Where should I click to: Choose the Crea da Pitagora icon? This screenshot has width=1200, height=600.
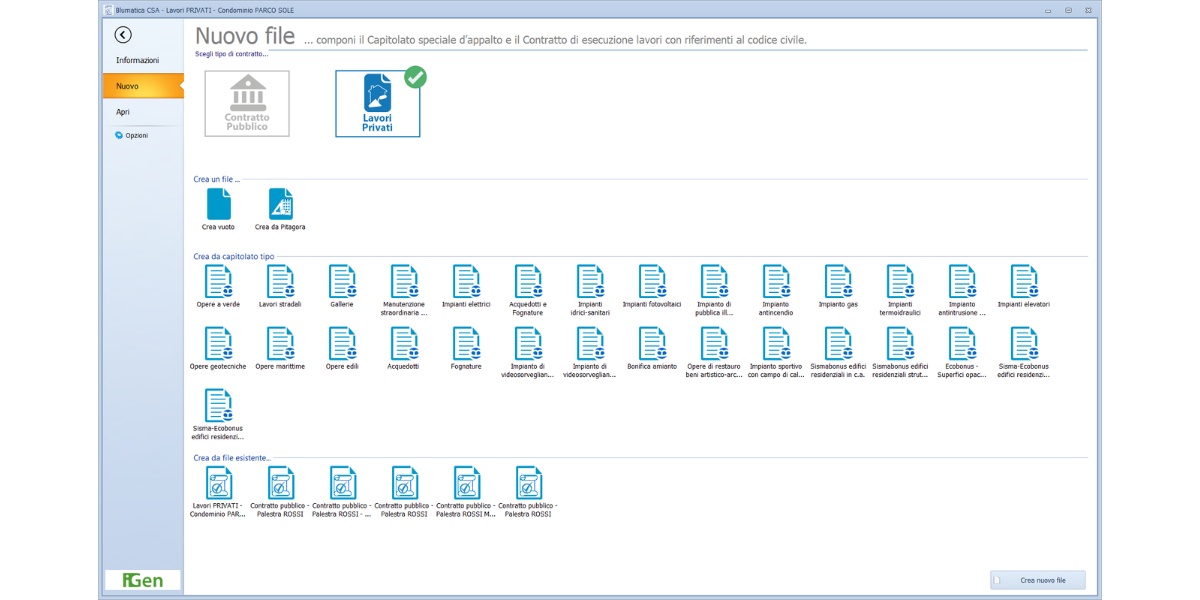click(x=281, y=205)
